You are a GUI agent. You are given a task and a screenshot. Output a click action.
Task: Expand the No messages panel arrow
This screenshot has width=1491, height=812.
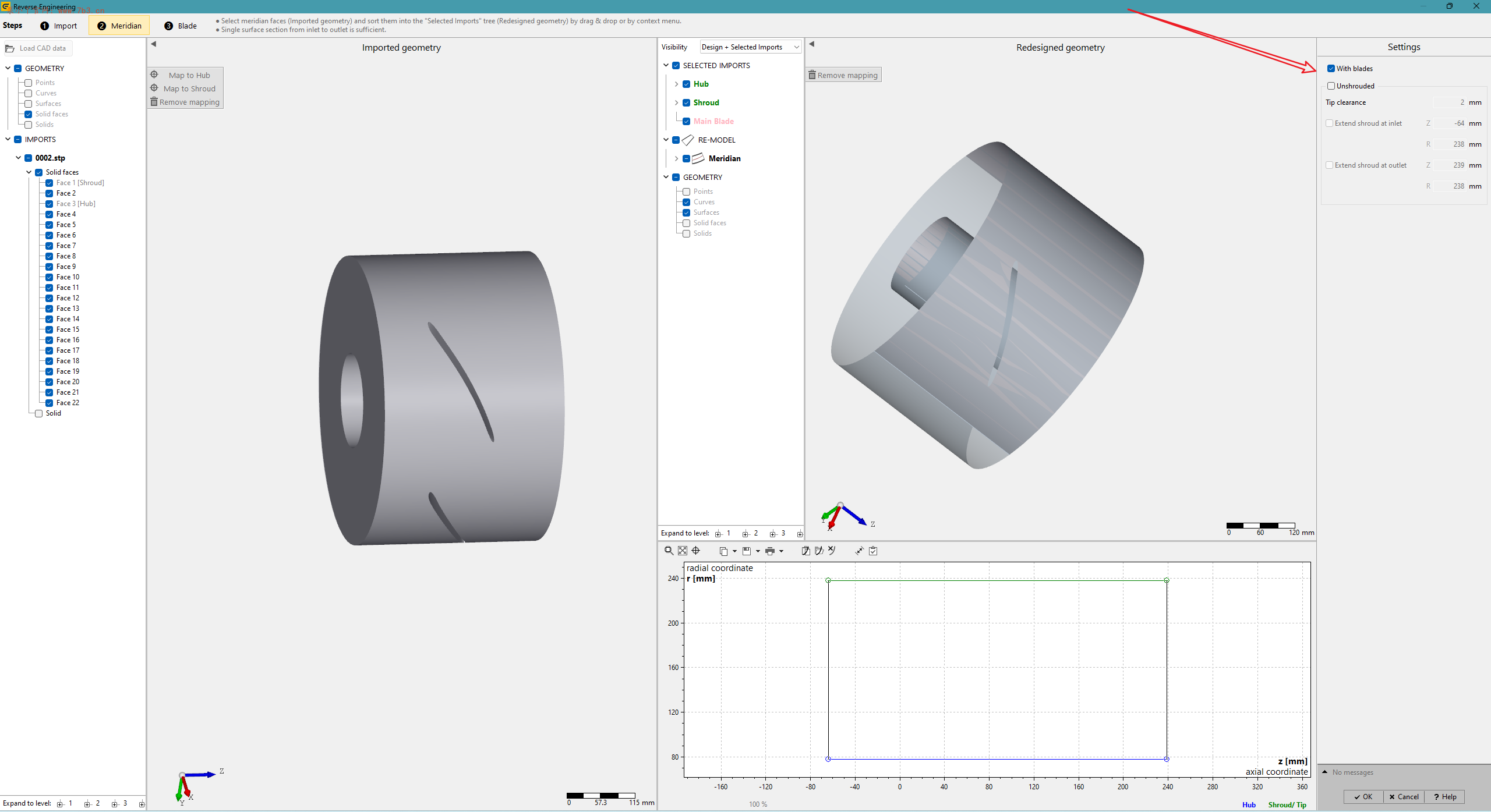pyautogui.click(x=1324, y=772)
